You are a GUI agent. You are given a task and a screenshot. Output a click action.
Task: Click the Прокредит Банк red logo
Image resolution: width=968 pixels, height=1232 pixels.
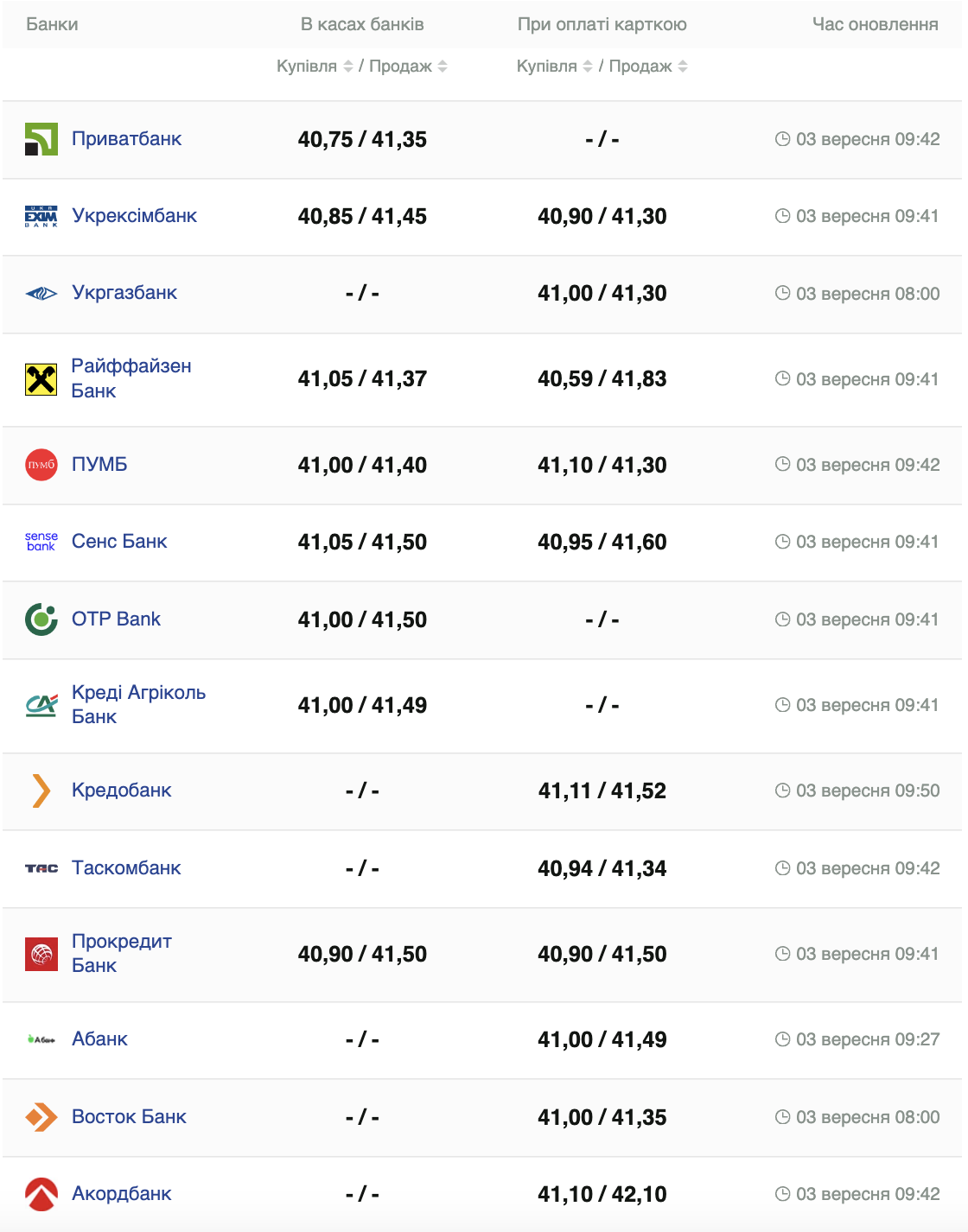(x=41, y=954)
